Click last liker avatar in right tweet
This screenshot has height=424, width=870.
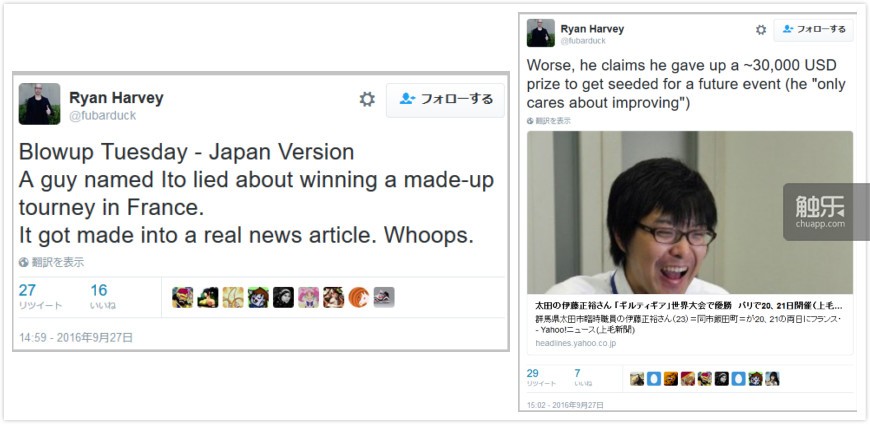[772, 378]
